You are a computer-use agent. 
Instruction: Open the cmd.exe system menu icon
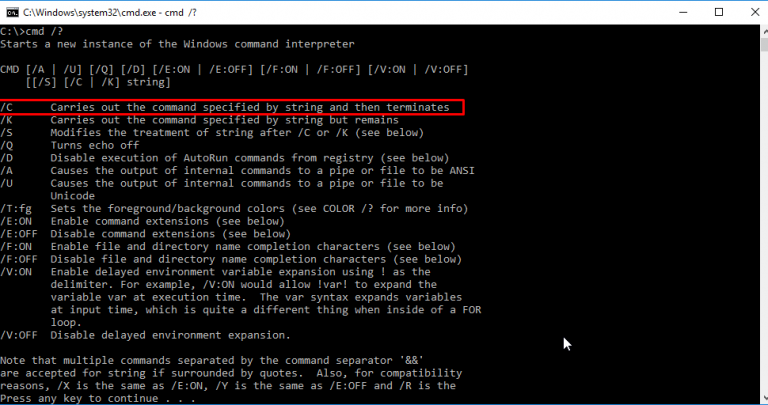12,12
